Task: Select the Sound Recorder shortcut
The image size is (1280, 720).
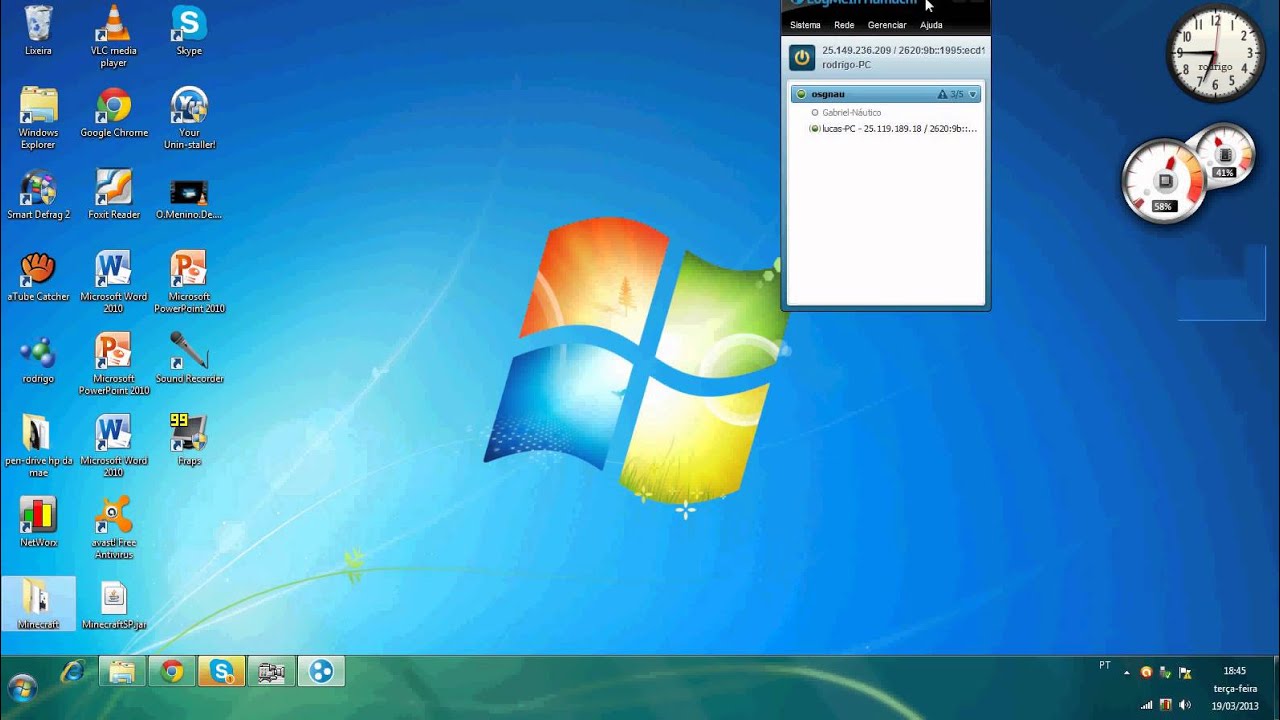Action: click(x=189, y=358)
